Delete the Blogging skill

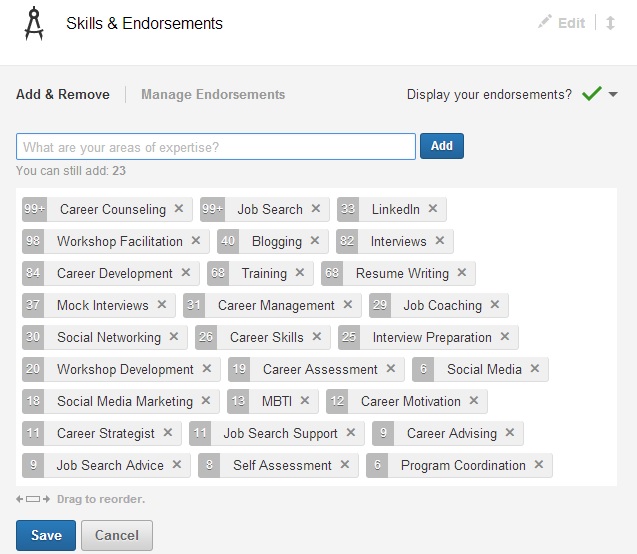point(315,241)
